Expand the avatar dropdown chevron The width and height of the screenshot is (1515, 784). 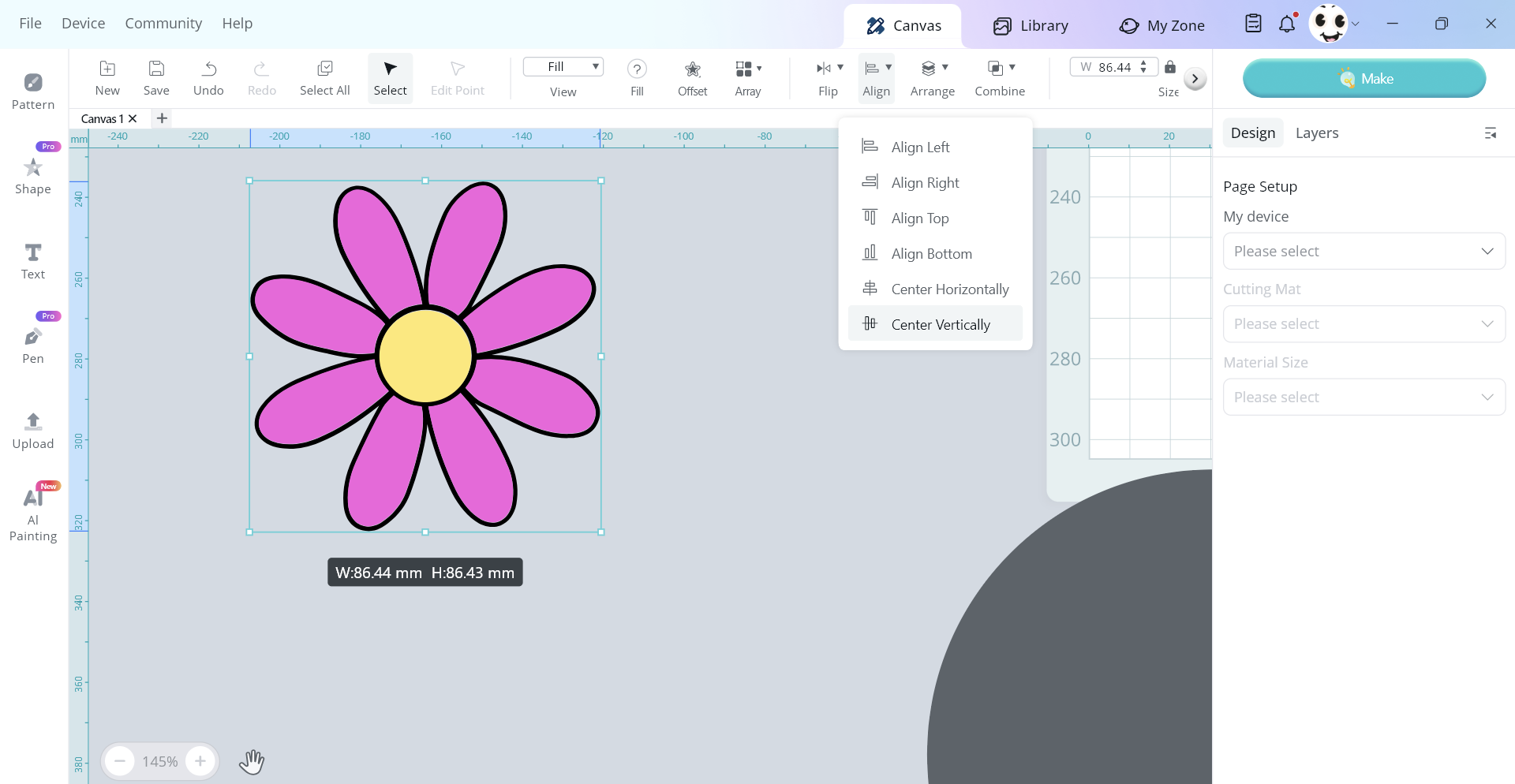[x=1356, y=24]
